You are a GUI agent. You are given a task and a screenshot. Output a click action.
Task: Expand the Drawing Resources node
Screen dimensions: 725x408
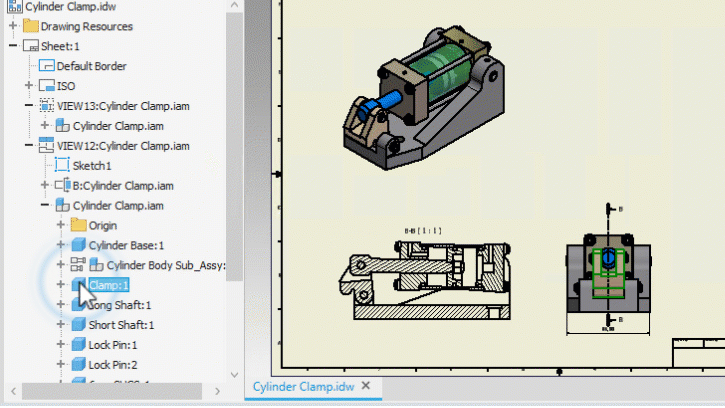pos(13,26)
